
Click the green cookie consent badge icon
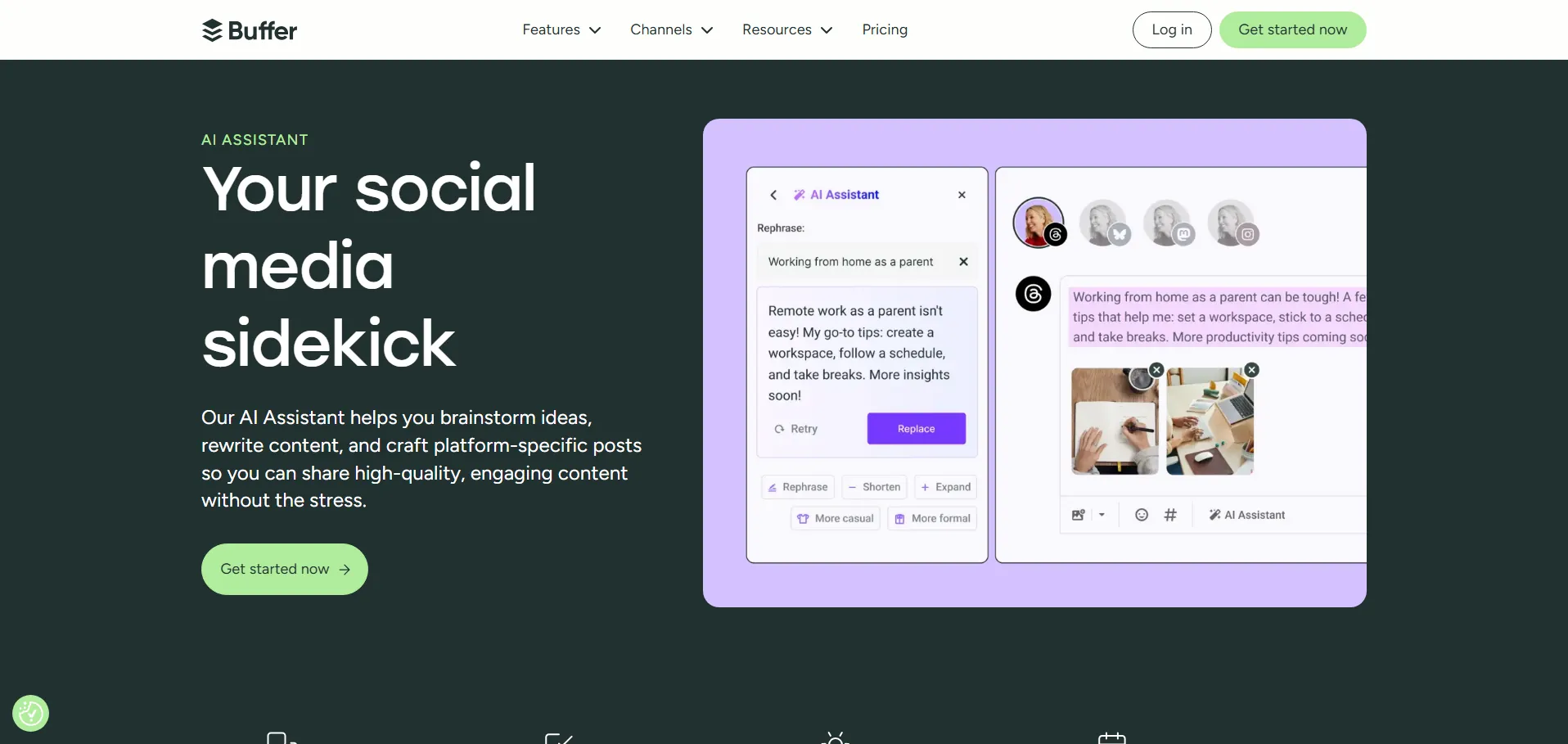click(31, 713)
